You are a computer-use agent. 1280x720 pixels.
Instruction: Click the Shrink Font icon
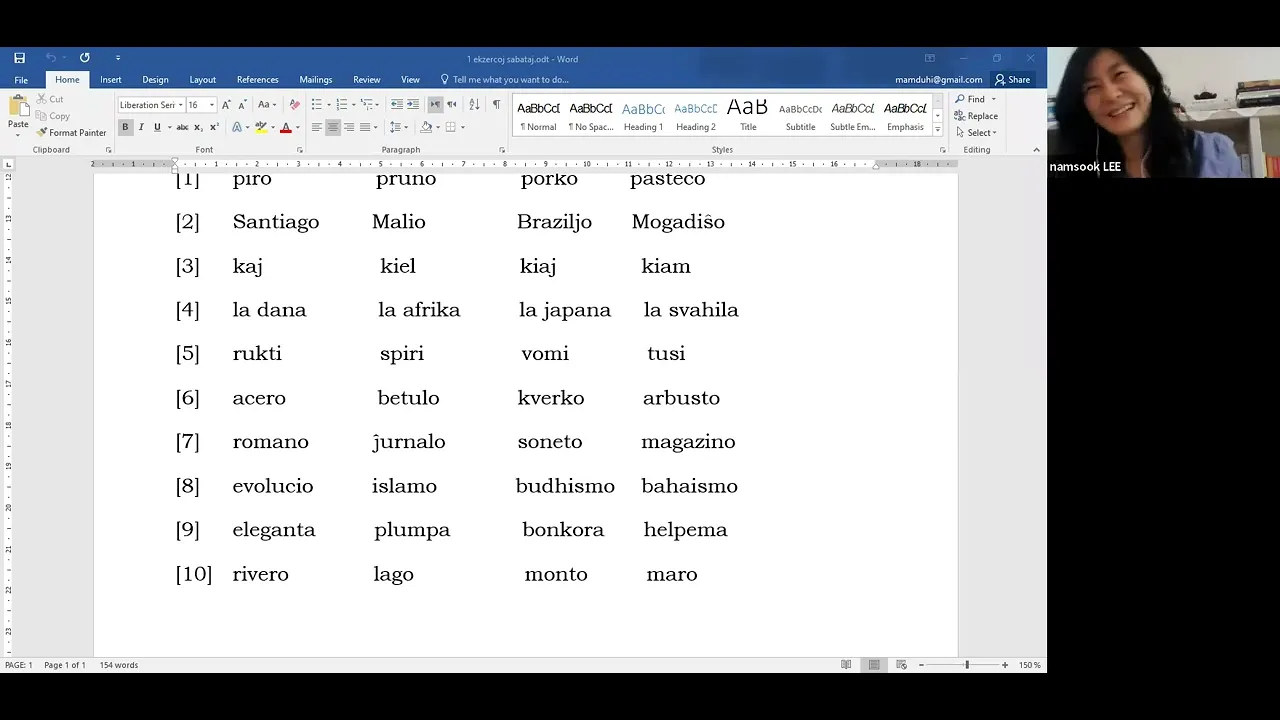(x=242, y=104)
